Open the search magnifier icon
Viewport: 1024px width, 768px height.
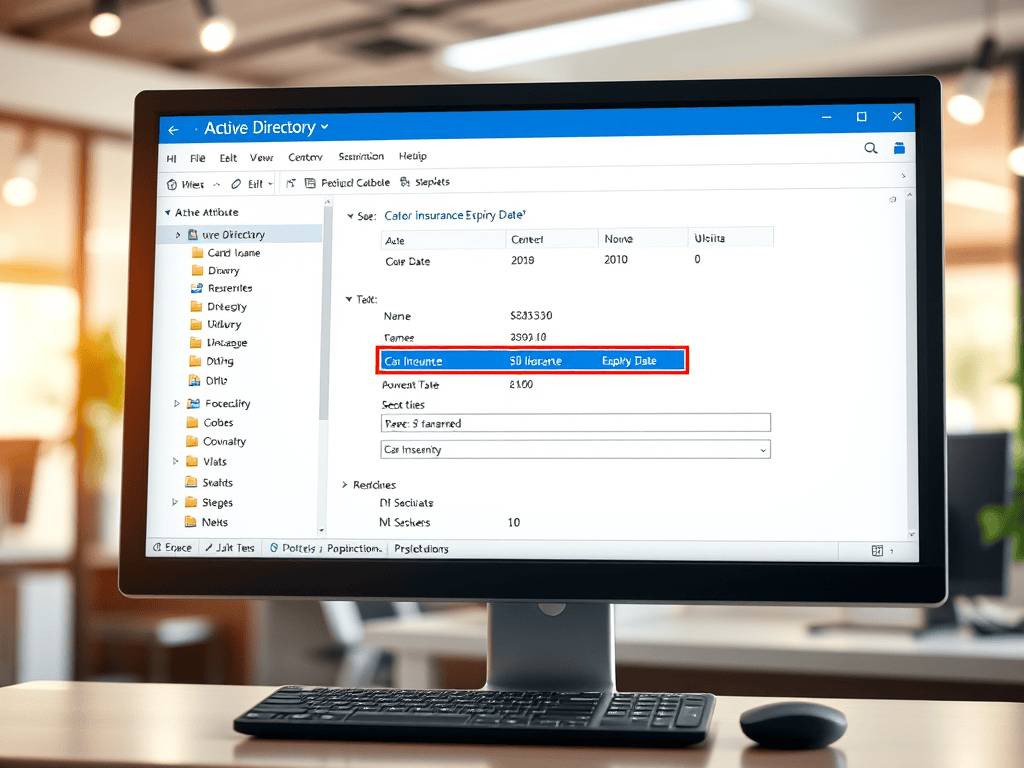[x=871, y=148]
